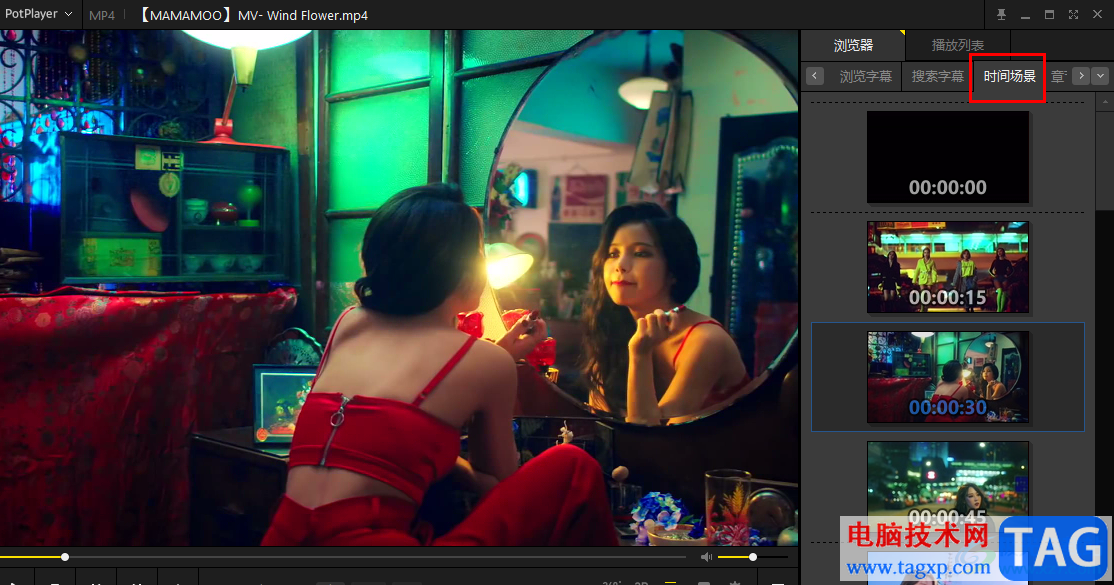Jump to the 00:00:00 scene thumbnail

(x=948, y=158)
